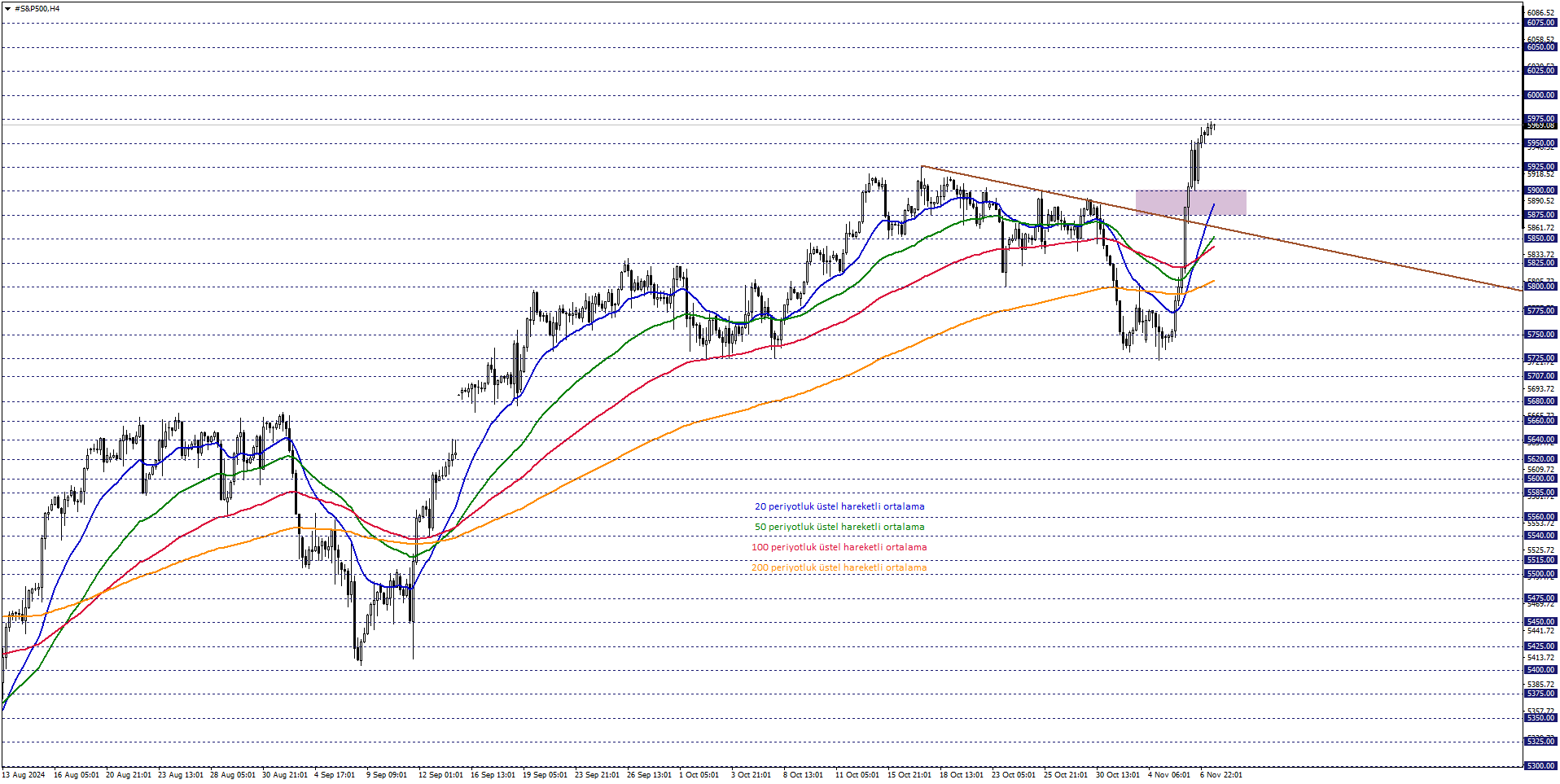Click the 6050.00 price level label
This screenshot has height=784, width=1560.
(x=1540, y=47)
